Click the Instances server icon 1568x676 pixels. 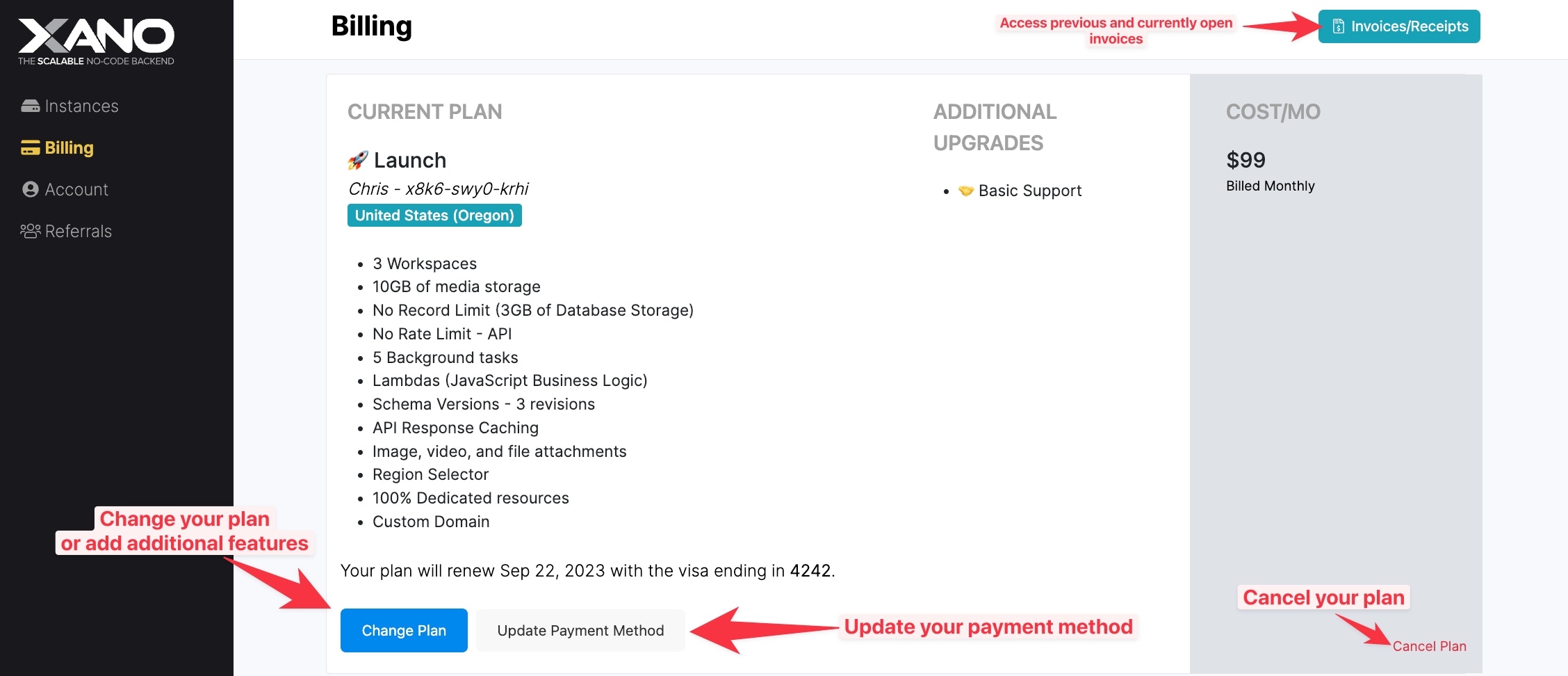pos(31,106)
